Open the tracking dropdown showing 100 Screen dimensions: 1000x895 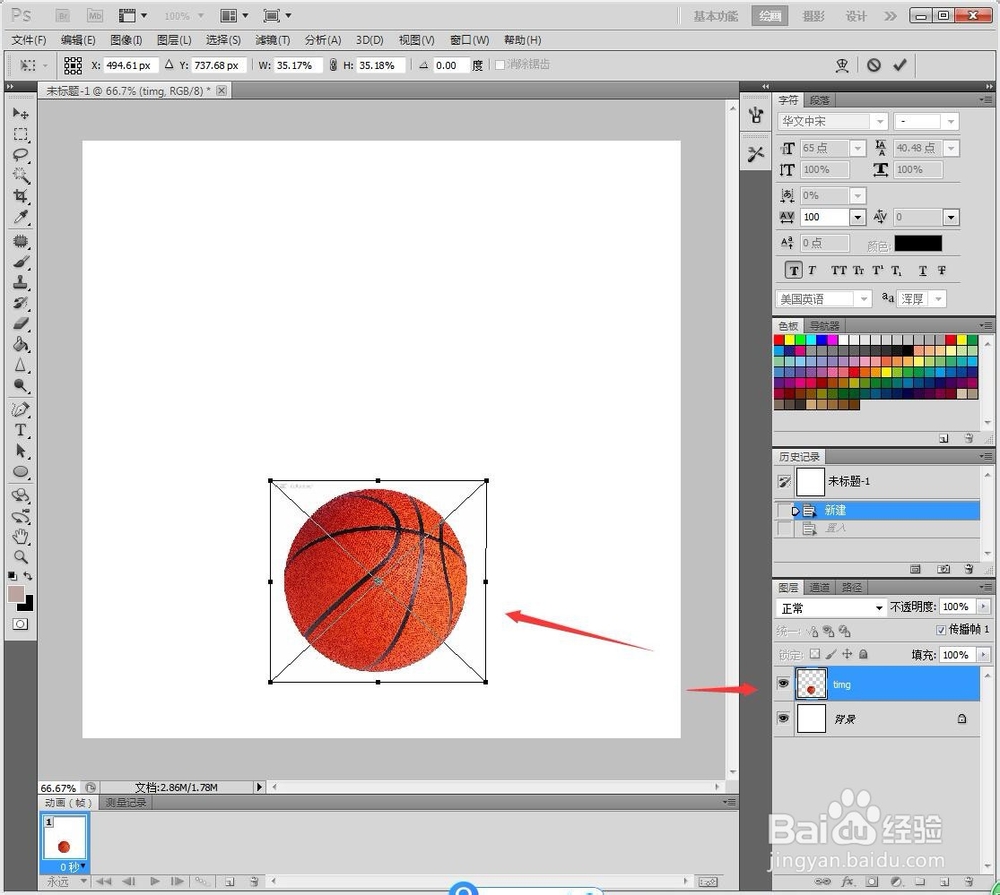858,218
